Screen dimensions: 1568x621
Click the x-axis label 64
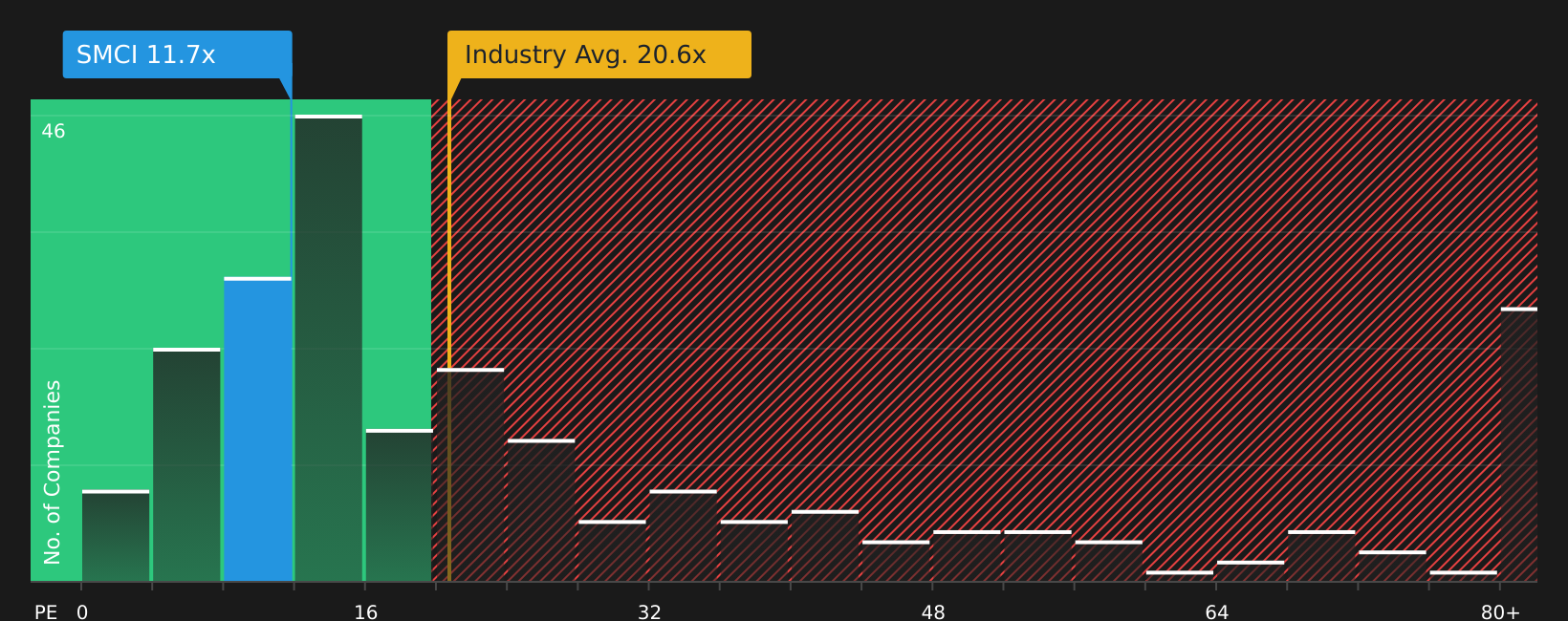[1216, 611]
